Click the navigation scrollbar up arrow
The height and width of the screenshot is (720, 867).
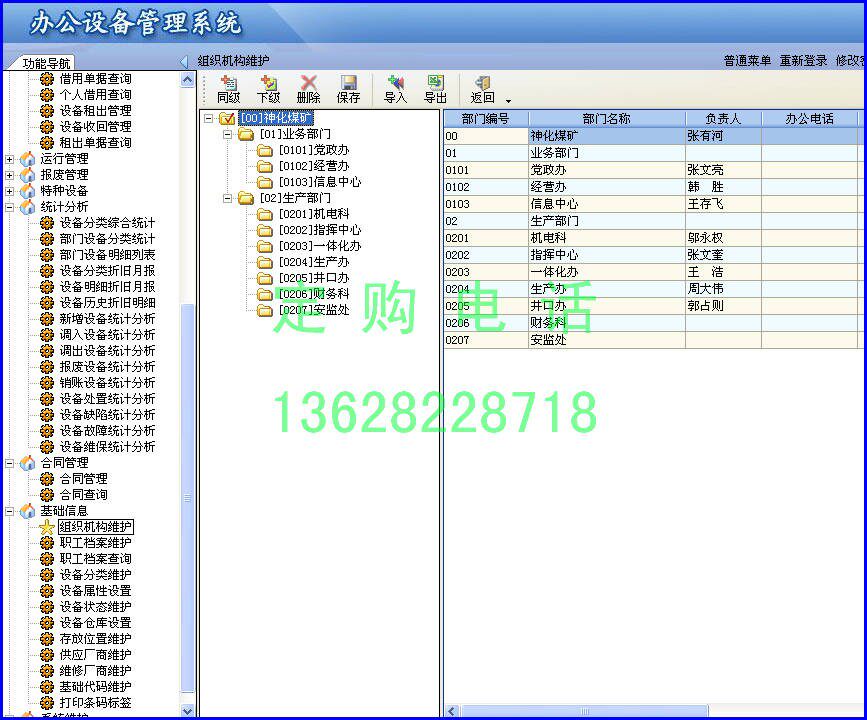click(187, 80)
